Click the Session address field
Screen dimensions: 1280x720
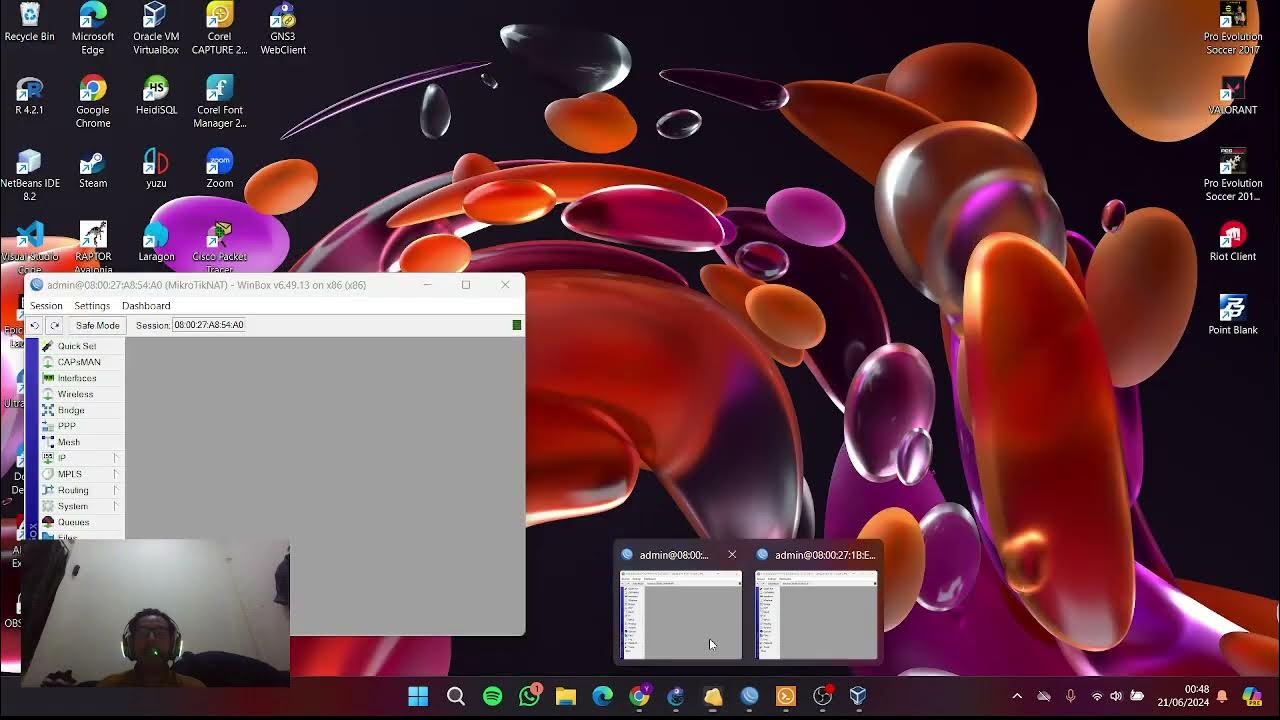click(x=208, y=325)
